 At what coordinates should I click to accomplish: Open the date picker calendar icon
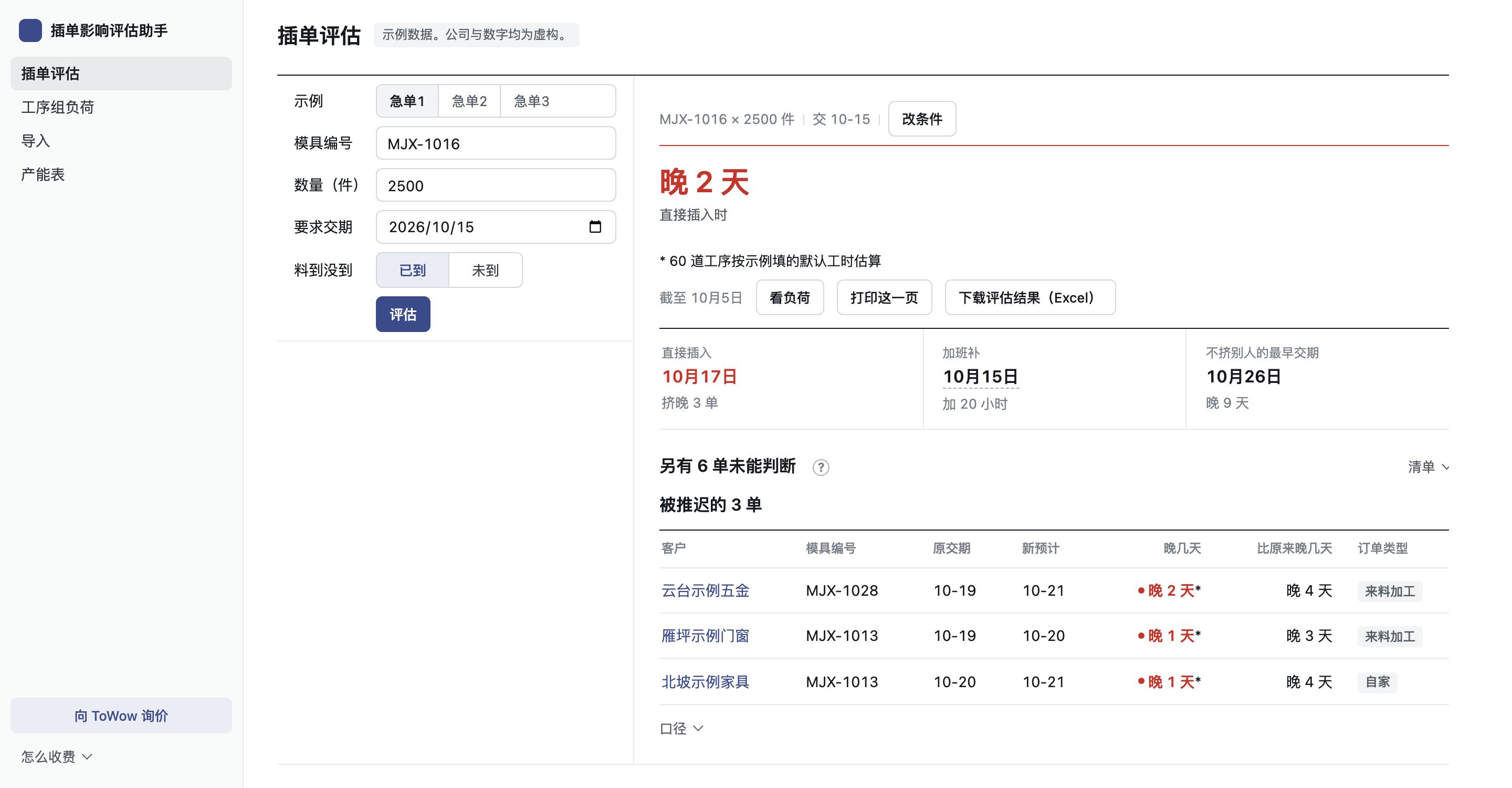click(595, 226)
